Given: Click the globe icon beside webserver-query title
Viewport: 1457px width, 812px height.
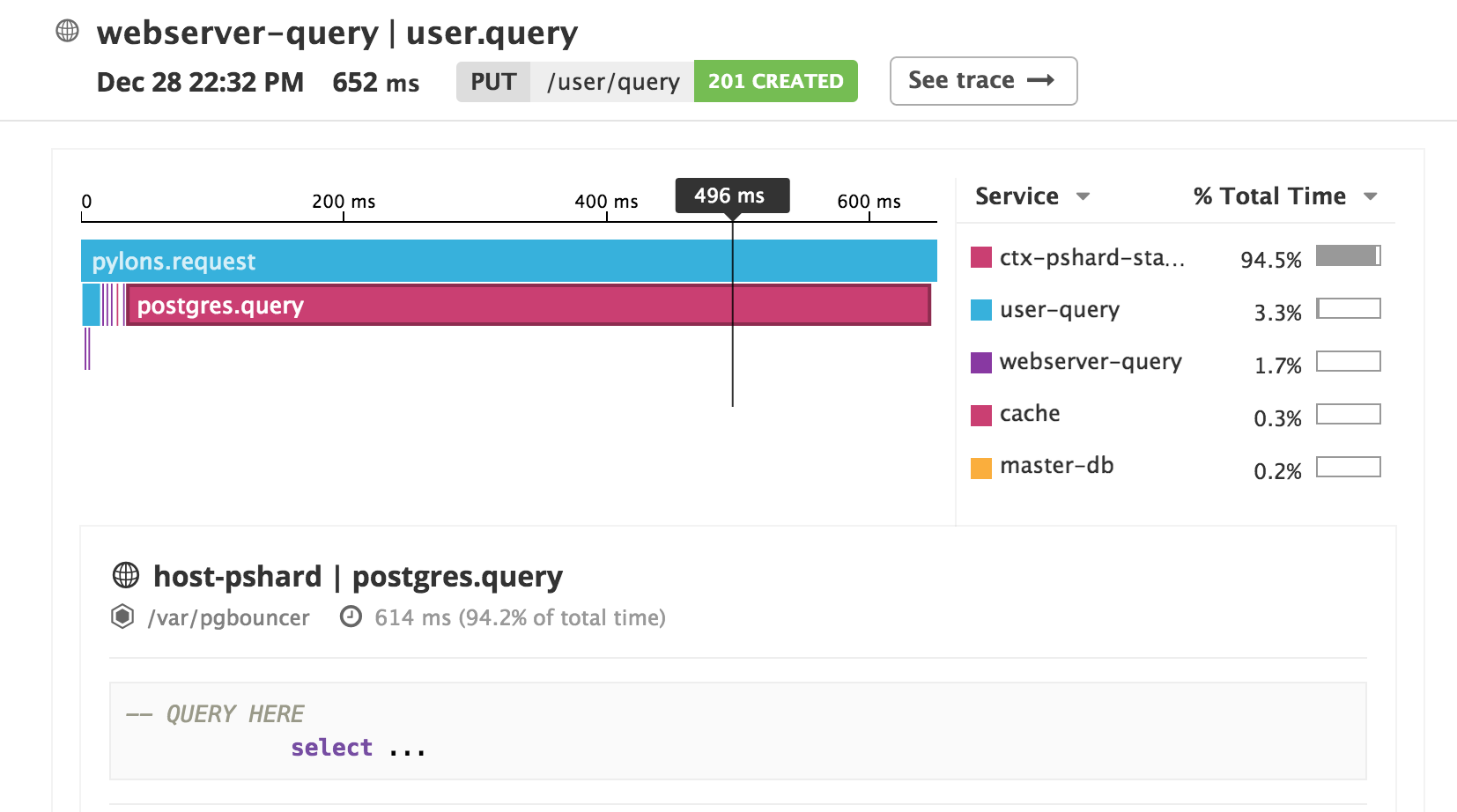Looking at the screenshot, I should click(x=67, y=31).
